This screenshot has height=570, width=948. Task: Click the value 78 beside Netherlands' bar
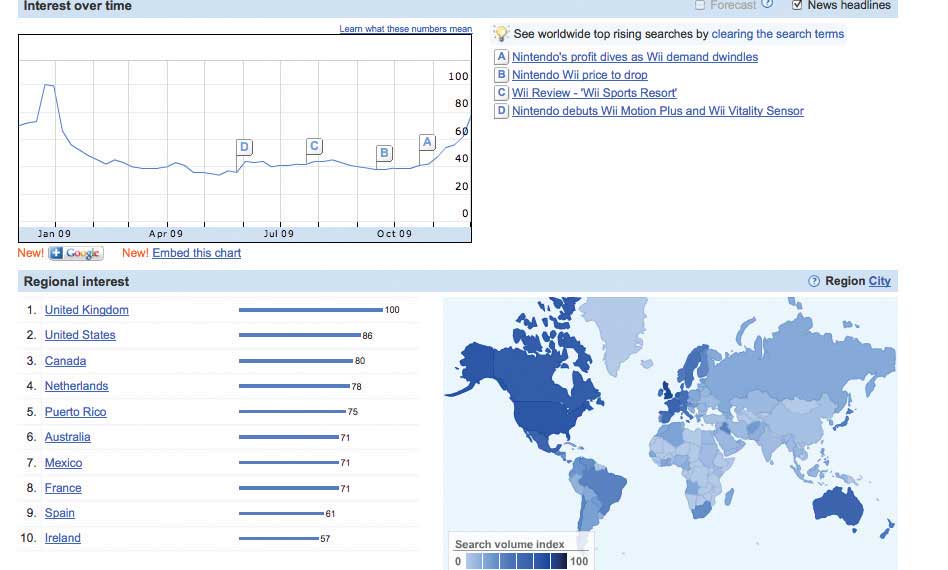pyautogui.click(x=357, y=386)
